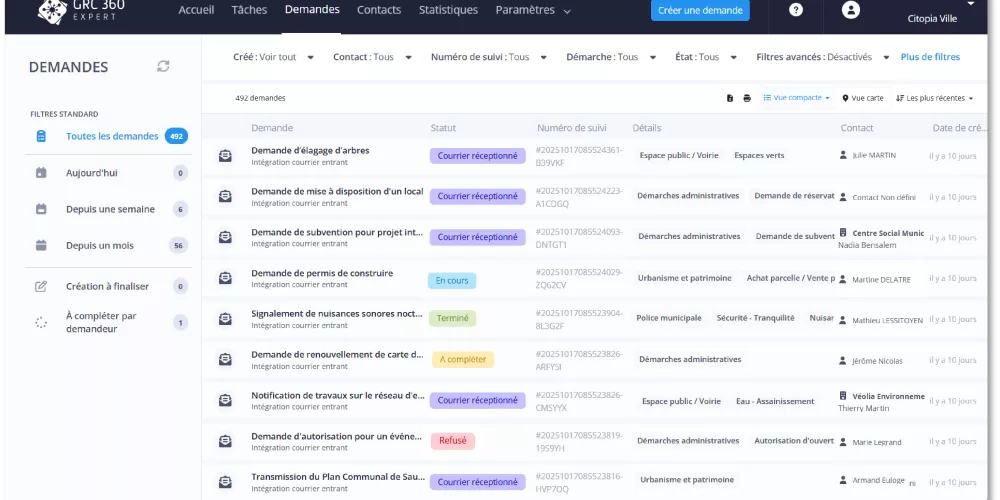Click the Créer une demande button
This screenshot has width=1000, height=500.
(700, 10)
